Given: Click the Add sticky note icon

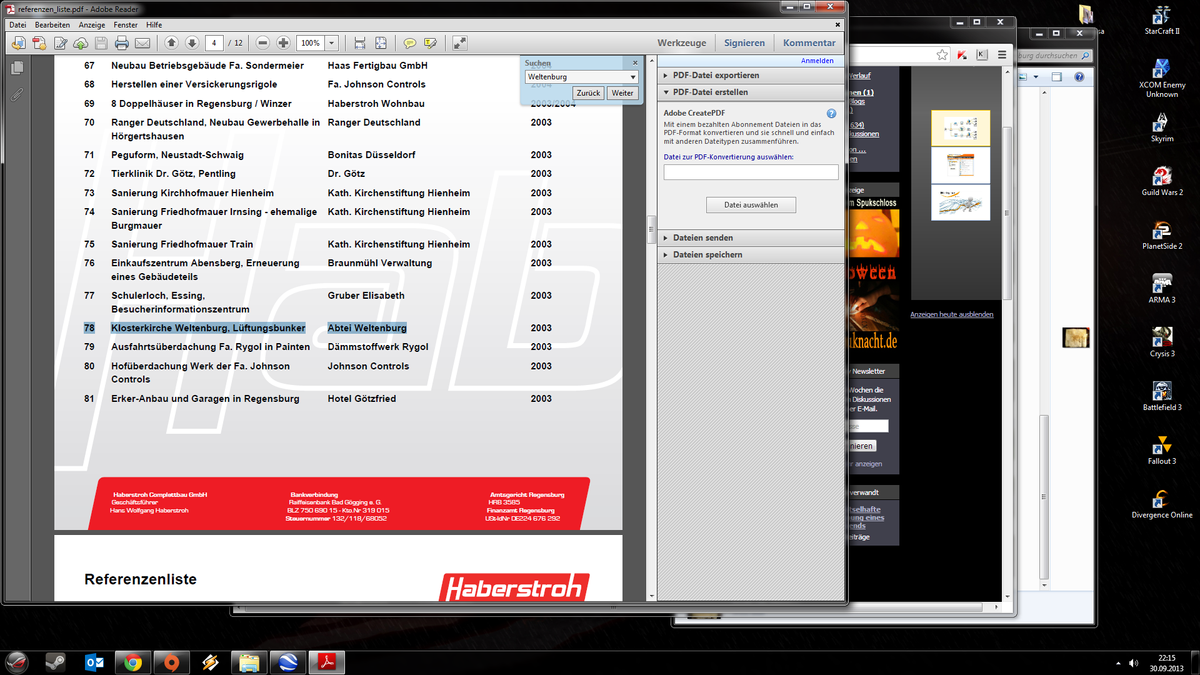Looking at the screenshot, I should [x=410, y=43].
